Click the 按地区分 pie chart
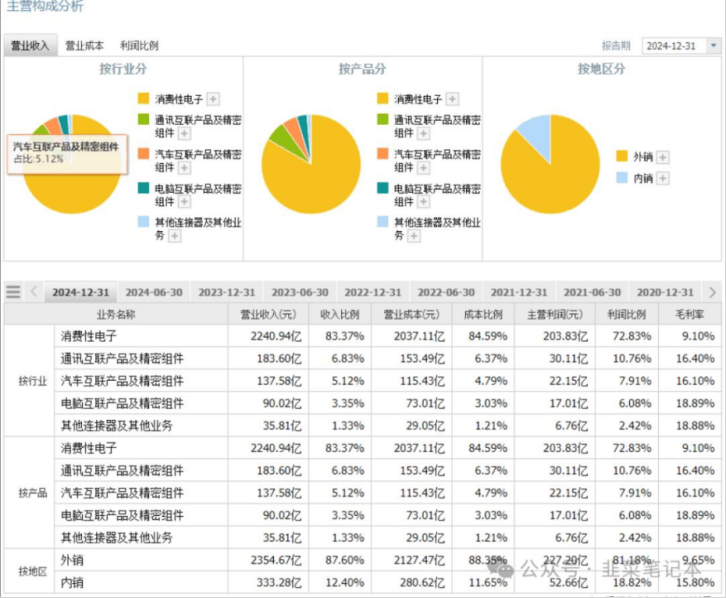This screenshot has height=598, width=726. tap(550, 164)
